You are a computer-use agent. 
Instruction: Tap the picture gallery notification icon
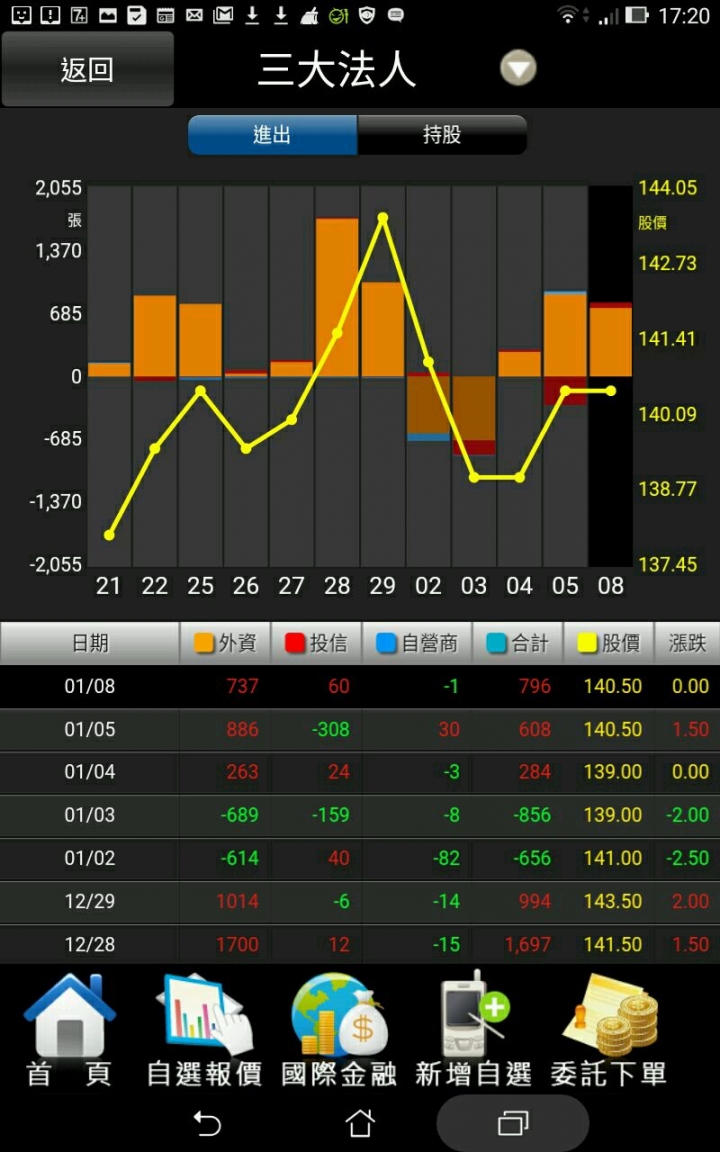(x=108, y=15)
